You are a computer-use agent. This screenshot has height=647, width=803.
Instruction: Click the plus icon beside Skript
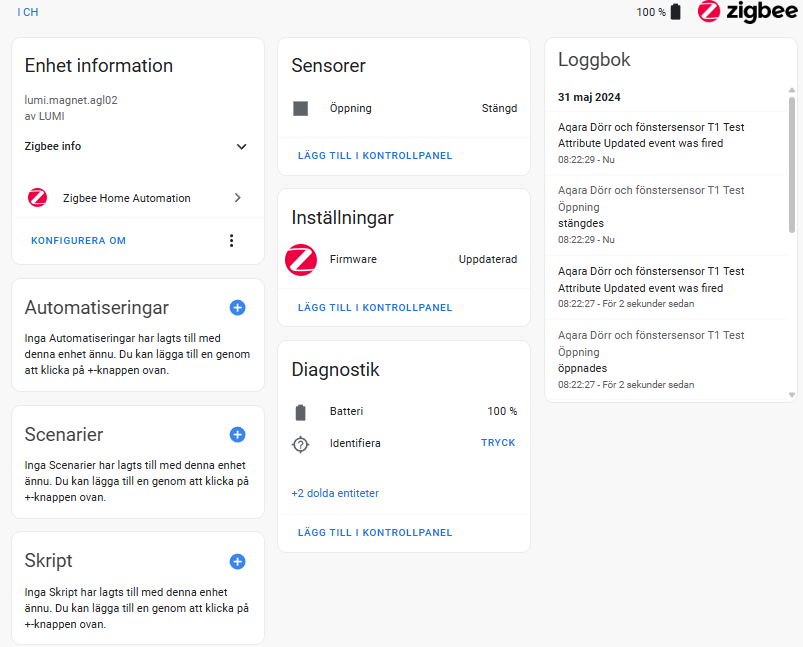pos(237,561)
